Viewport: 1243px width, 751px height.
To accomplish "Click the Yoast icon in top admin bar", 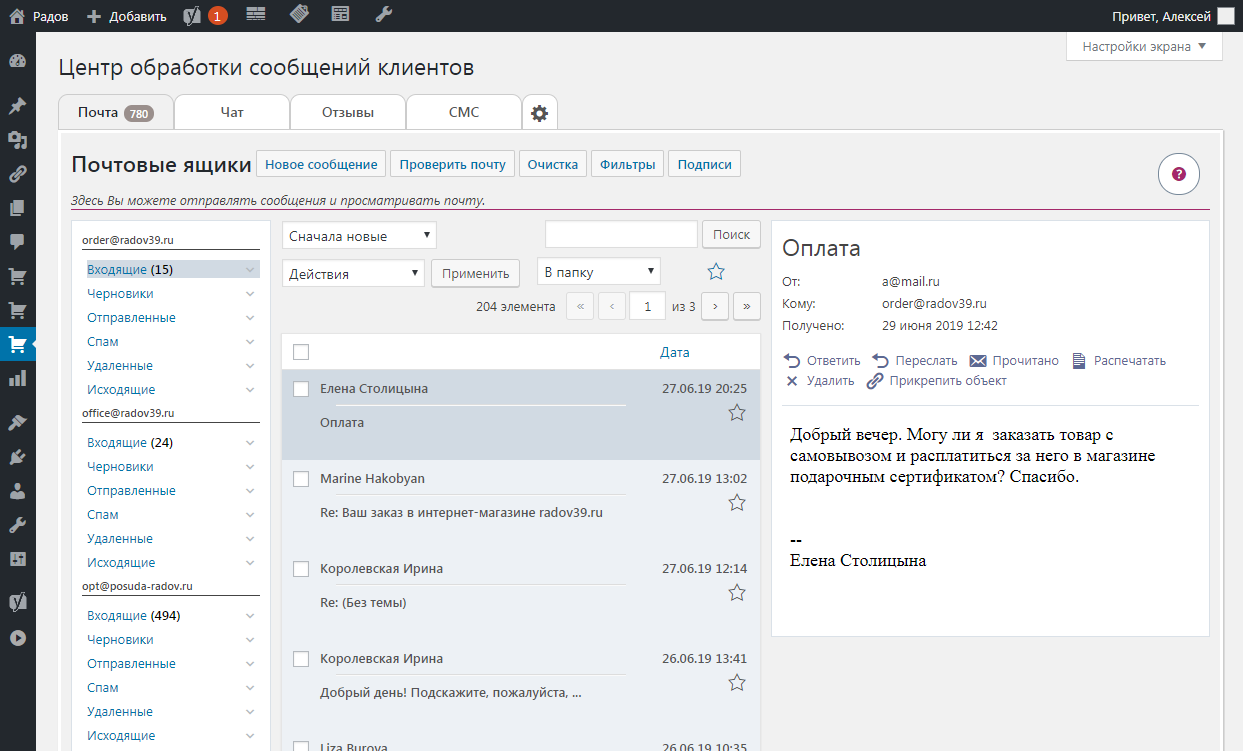I will (x=194, y=15).
